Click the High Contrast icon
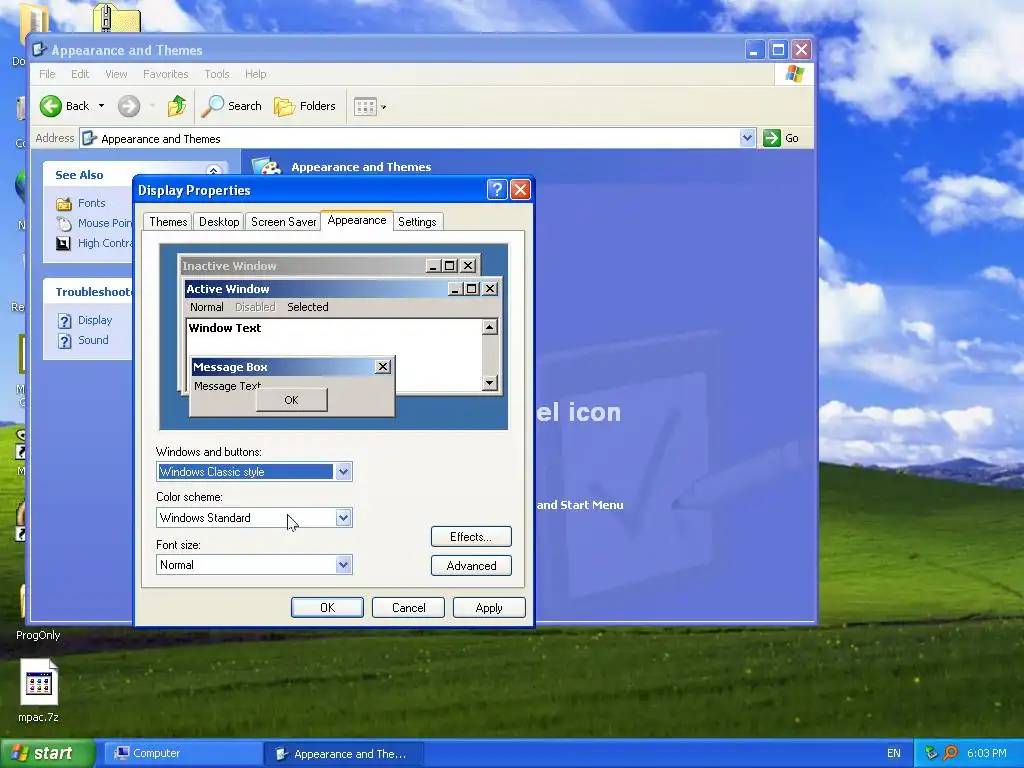 pyautogui.click(x=63, y=244)
